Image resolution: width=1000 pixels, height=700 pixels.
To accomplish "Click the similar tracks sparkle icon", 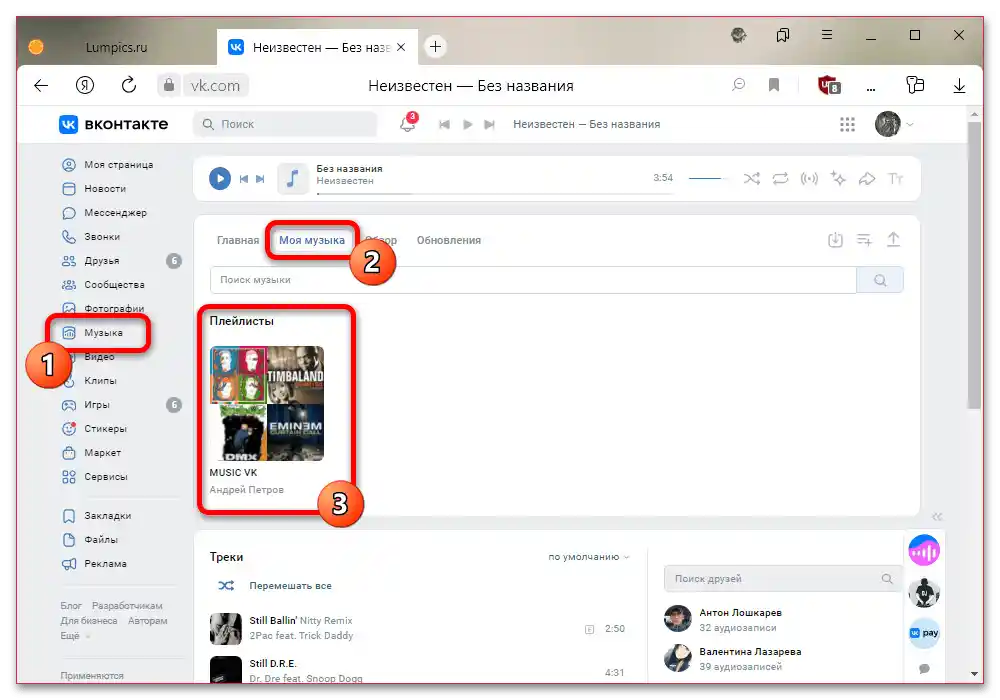I will click(838, 179).
